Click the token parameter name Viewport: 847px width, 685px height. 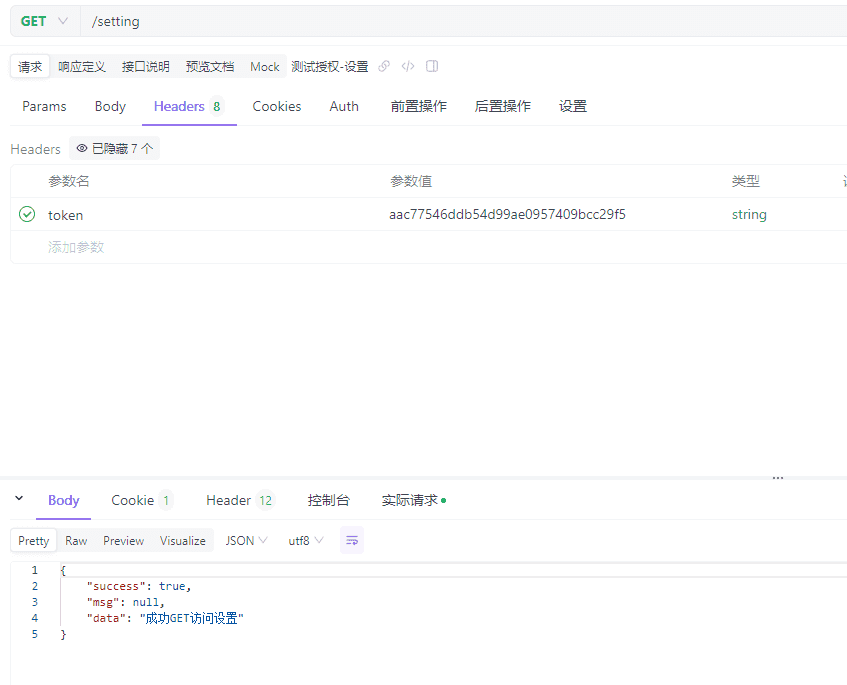coord(65,215)
